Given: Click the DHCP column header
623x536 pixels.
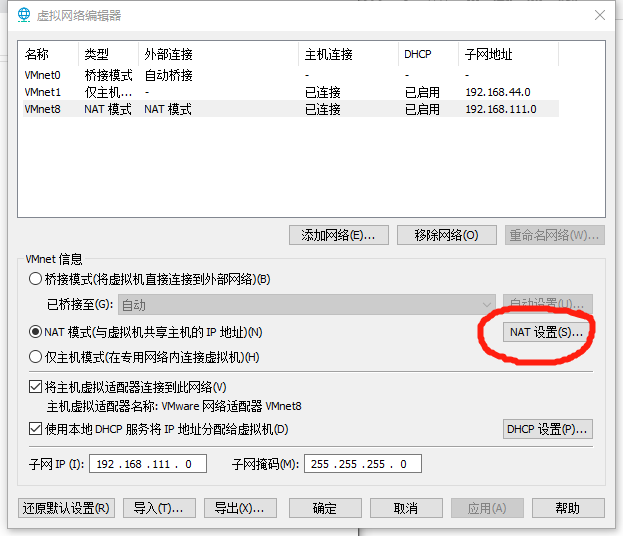Looking at the screenshot, I should [429, 54].
